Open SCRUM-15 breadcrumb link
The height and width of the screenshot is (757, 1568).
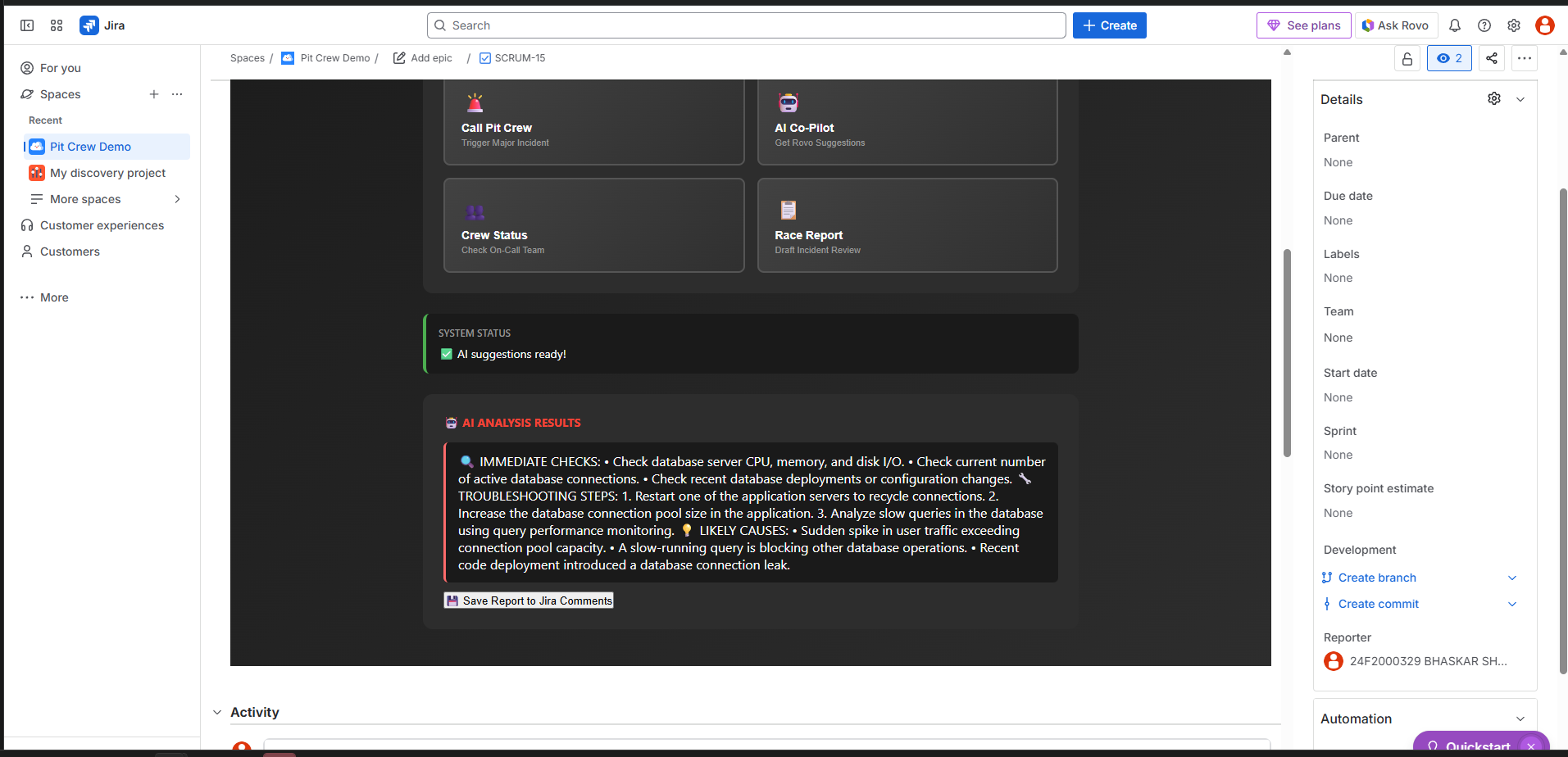click(520, 58)
